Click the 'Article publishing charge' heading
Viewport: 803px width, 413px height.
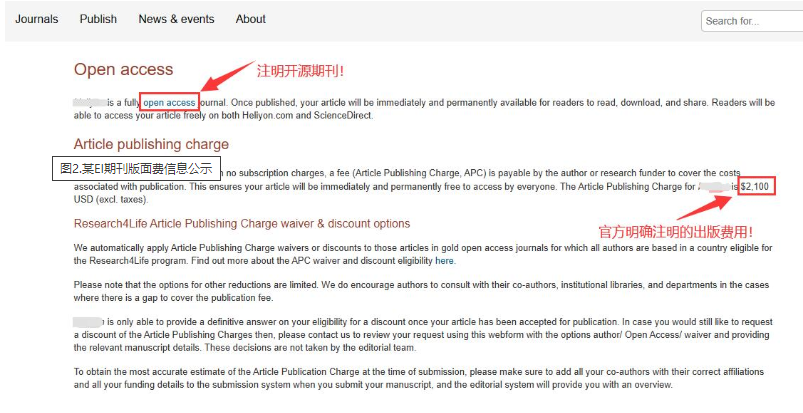[x=151, y=144]
